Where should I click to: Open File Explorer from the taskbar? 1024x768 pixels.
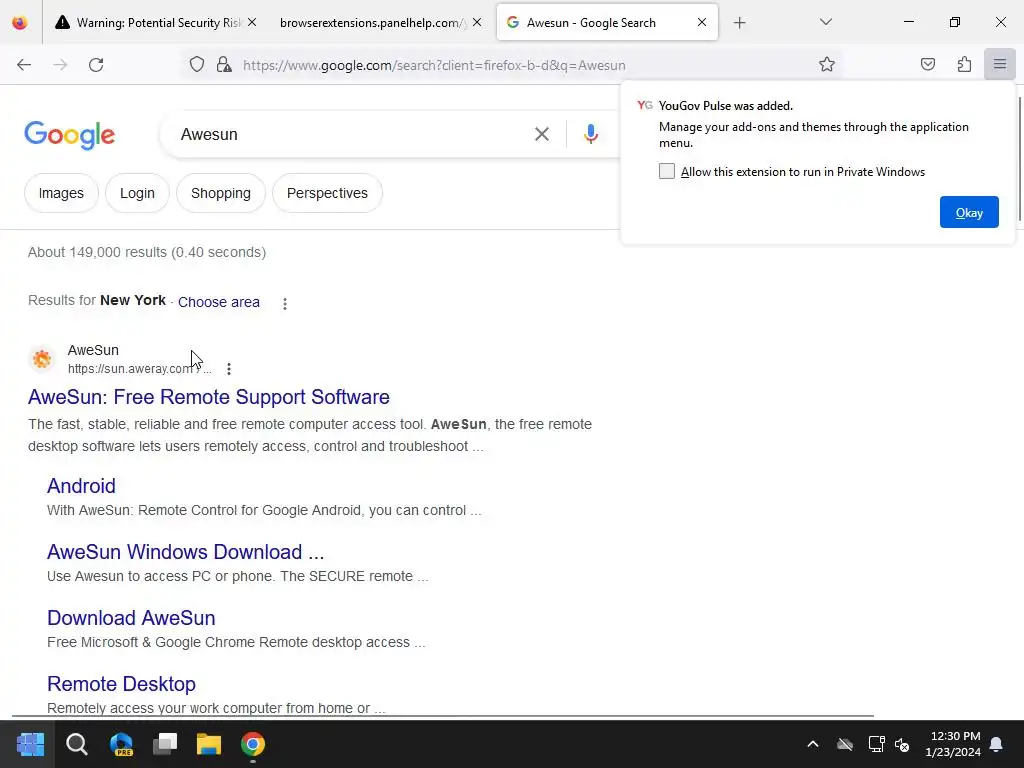click(209, 744)
